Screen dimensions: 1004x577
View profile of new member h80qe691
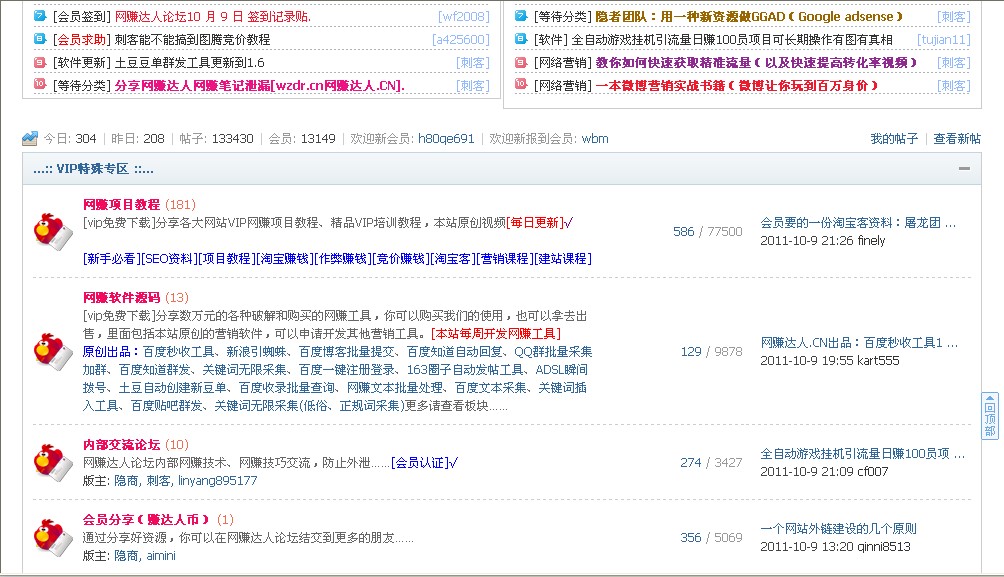[445, 139]
